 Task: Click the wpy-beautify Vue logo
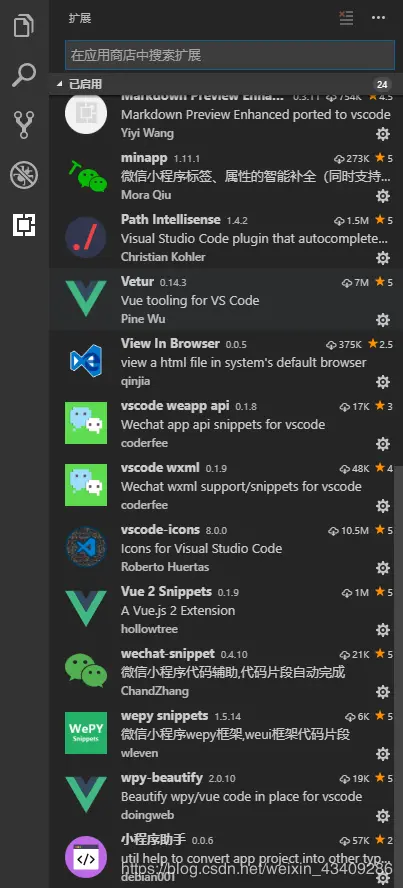86,795
